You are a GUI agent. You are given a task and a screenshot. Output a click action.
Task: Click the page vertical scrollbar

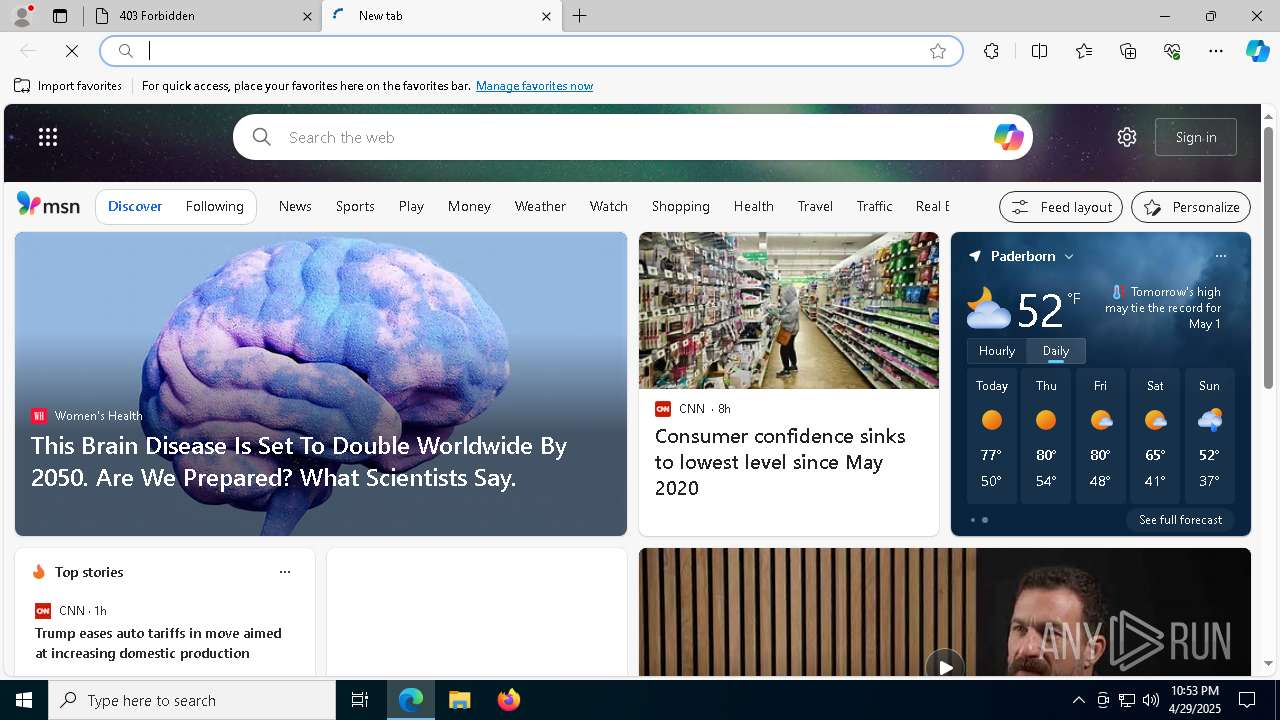[1268, 258]
